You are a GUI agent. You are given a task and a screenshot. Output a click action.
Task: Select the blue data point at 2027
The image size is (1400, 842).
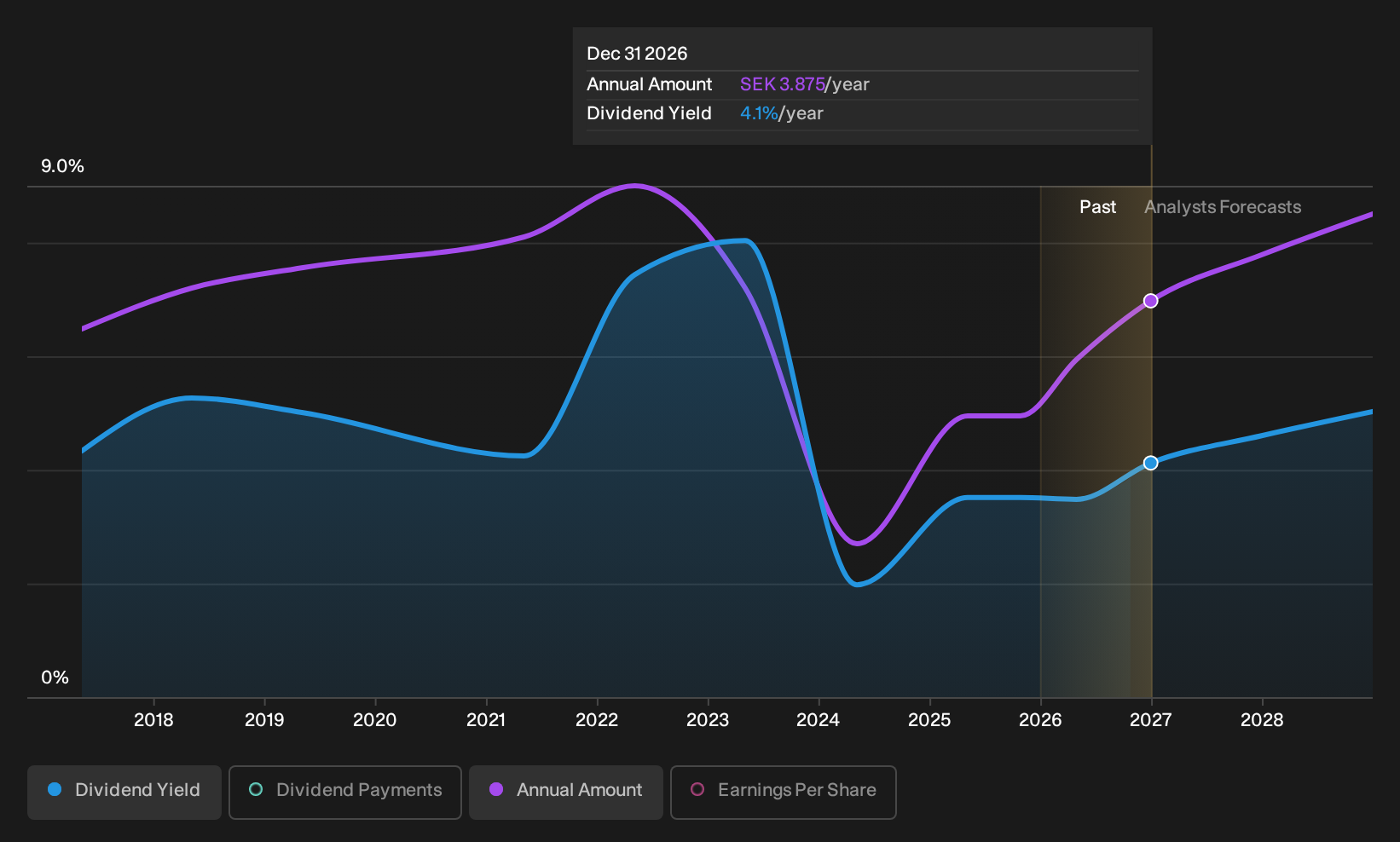click(1151, 463)
